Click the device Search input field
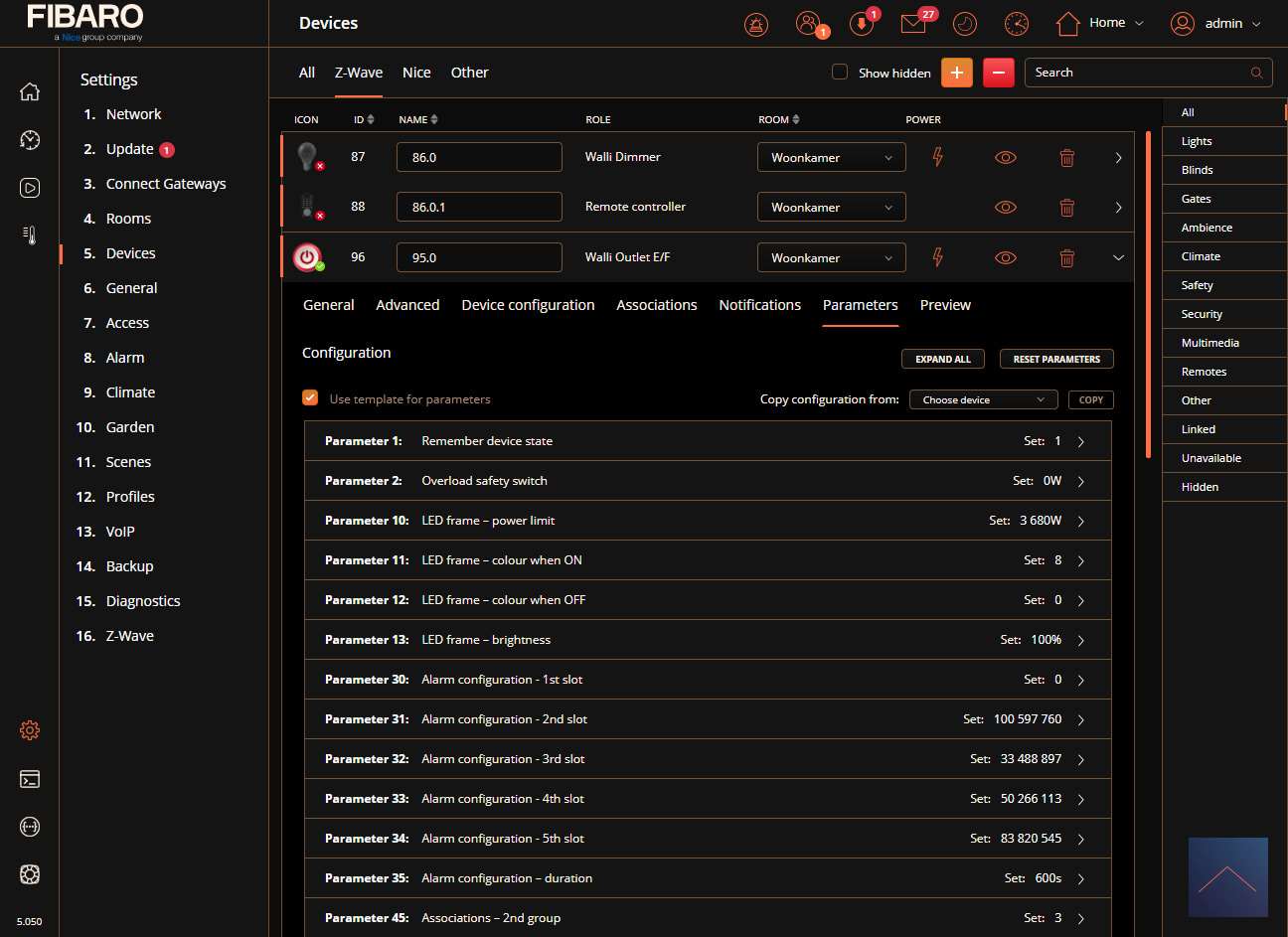The image size is (1288, 937). (x=1138, y=73)
